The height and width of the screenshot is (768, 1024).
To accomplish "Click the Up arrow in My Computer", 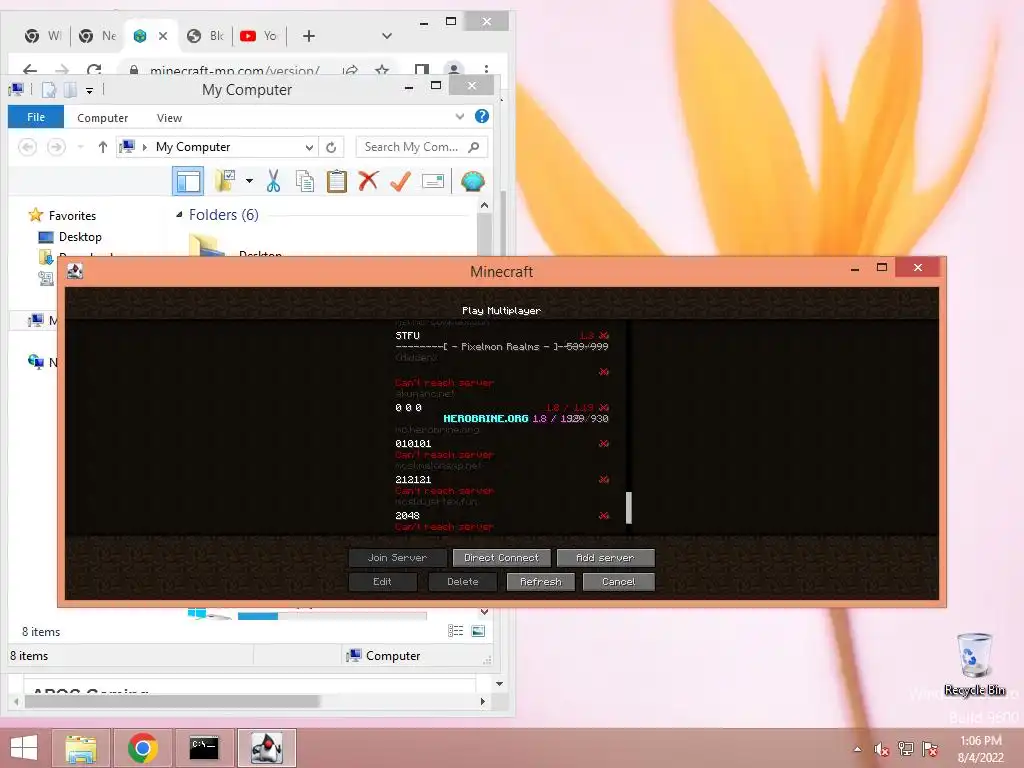I will click(x=103, y=147).
